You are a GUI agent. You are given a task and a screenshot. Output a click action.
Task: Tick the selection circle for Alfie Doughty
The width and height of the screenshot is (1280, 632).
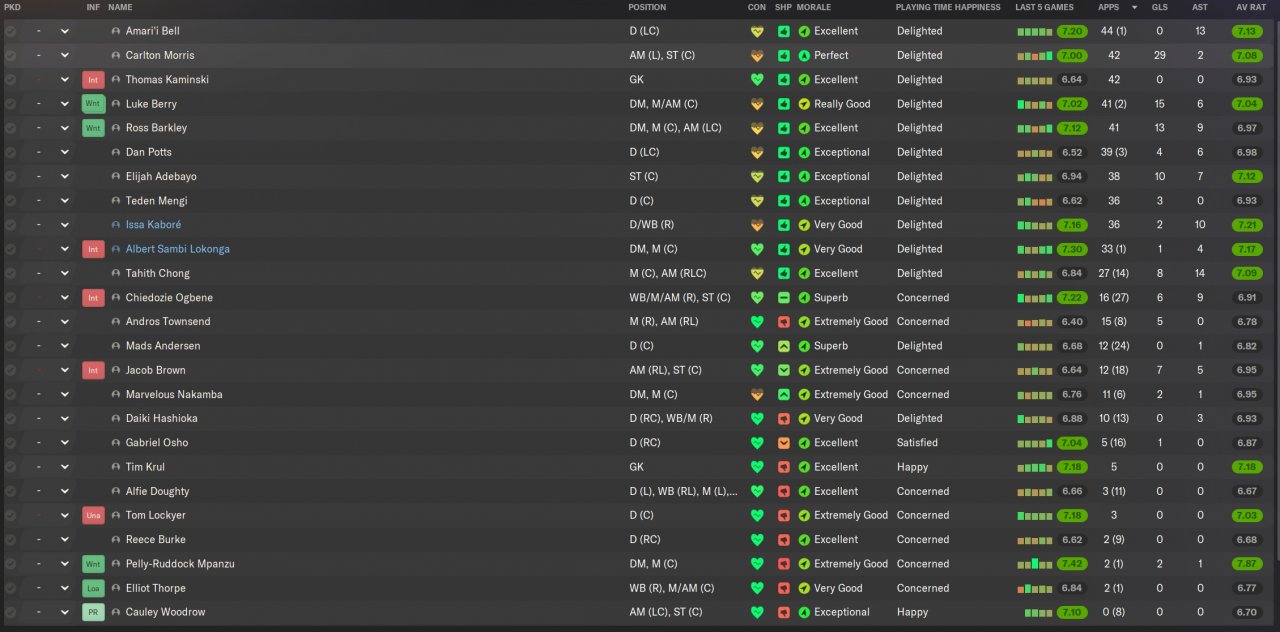click(10, 491)
